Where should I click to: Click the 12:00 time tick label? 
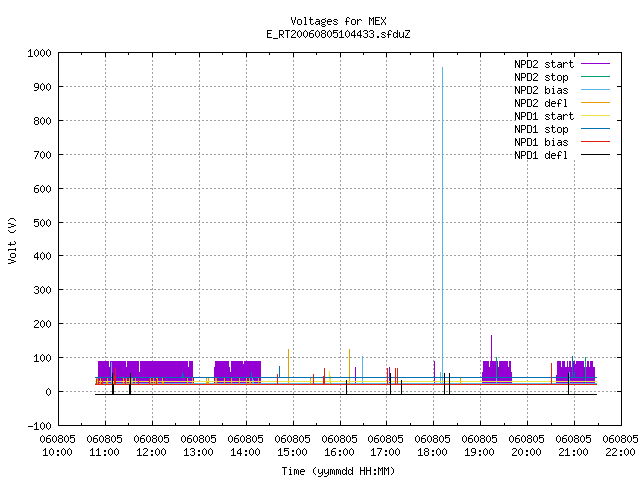[x=151, y=452]
